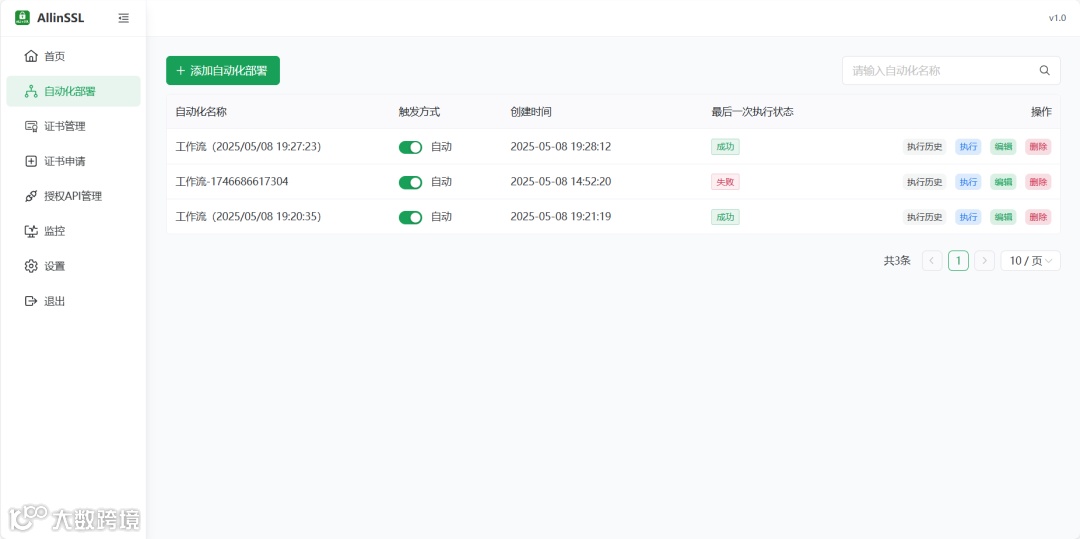The width and height of the screenshot is (1080, 539).
Task: Click the 自动化名称 column header
Action: 201,112
